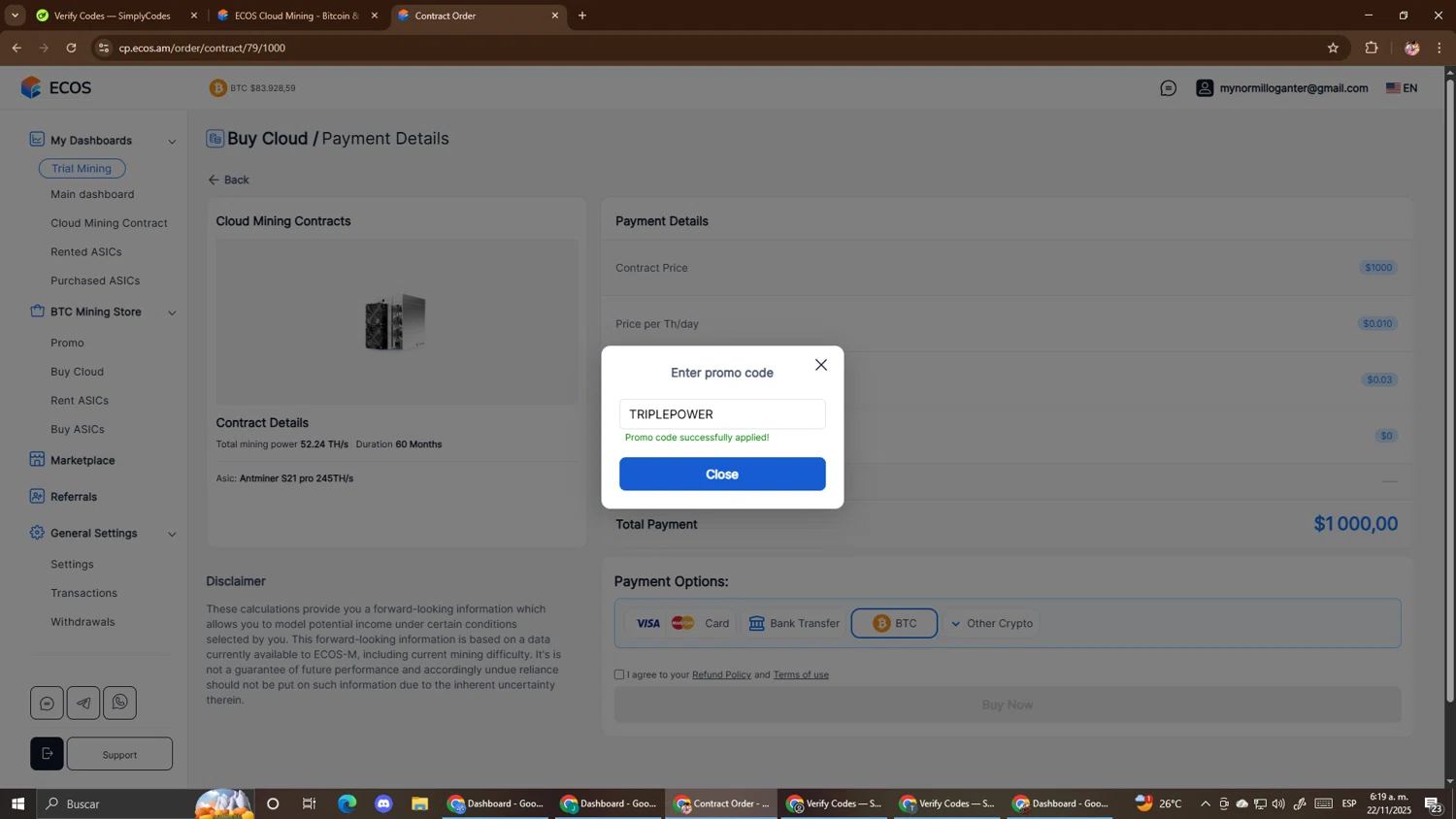The image size is (1456, 819).
Task: Open Cloud Mining Contract page
Action: (x=109, y=223)
